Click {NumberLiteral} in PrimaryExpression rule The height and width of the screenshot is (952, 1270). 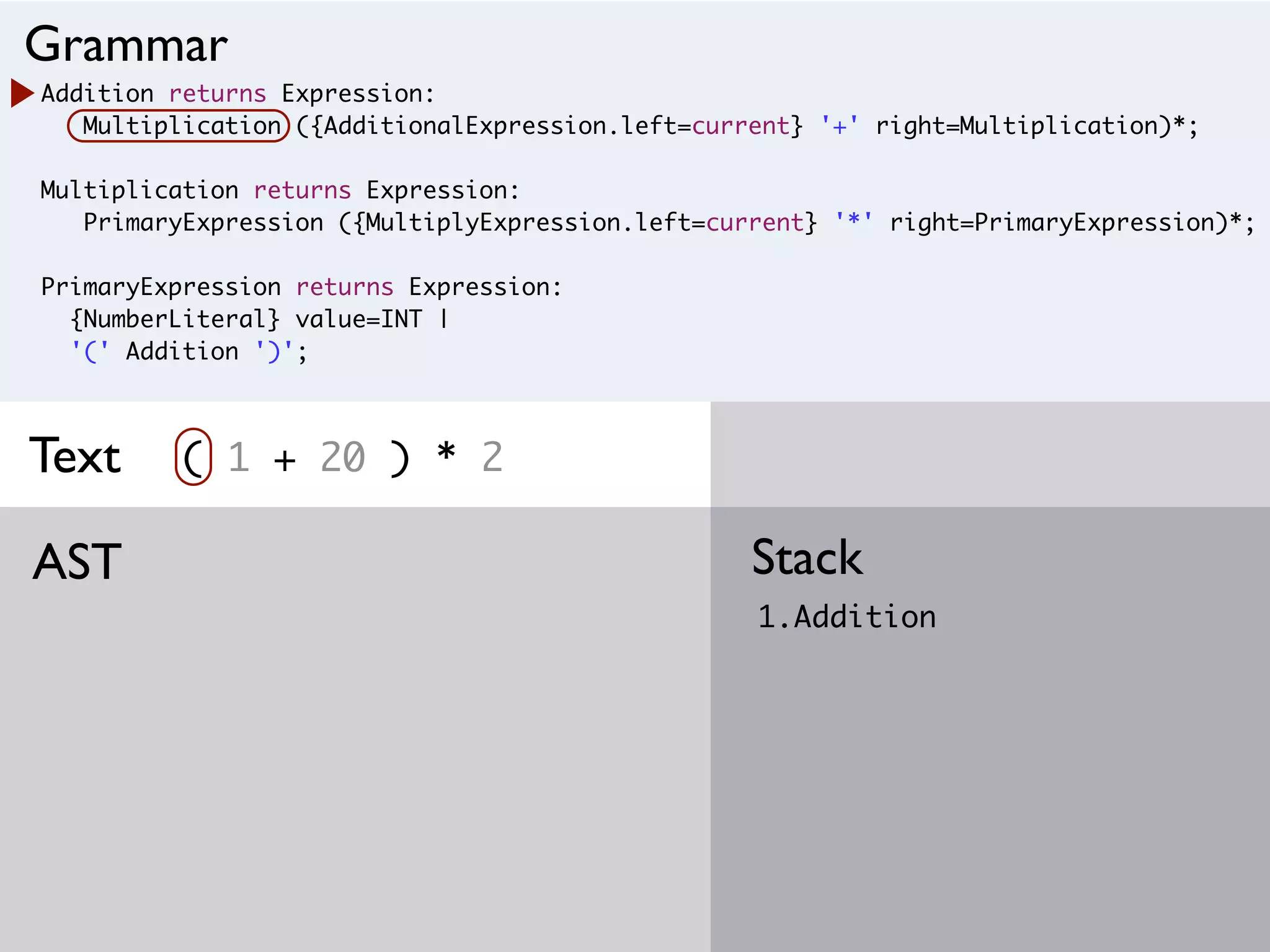(175, 319)
